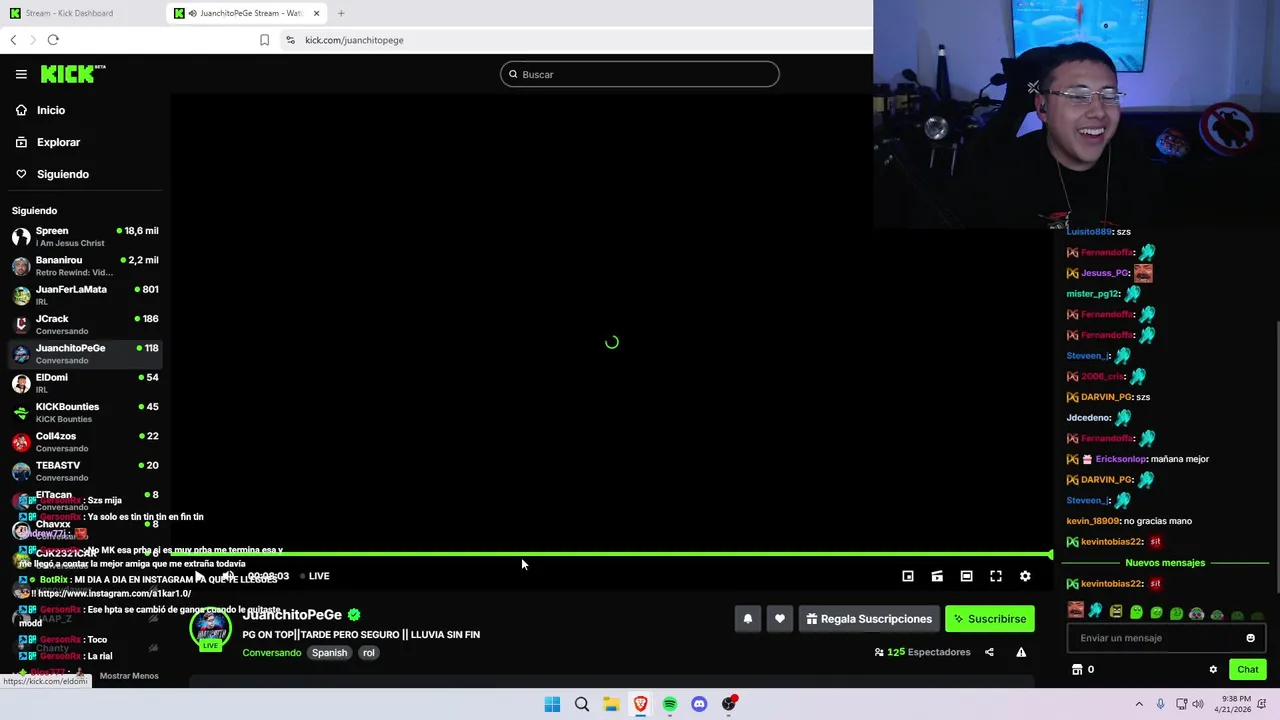Open the emoji picker in chat
Screen dimensions: 1280x720
[x=1250, y=638]
